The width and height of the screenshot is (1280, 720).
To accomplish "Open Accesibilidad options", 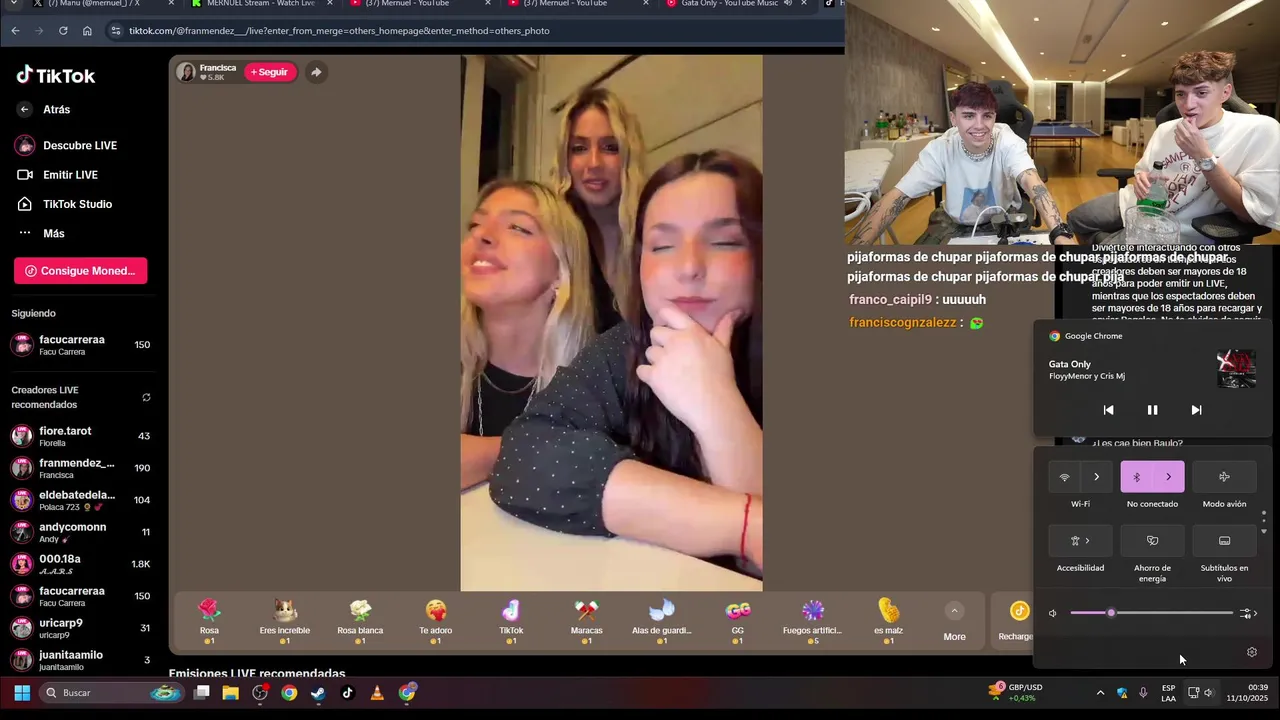I will 1080,541.
